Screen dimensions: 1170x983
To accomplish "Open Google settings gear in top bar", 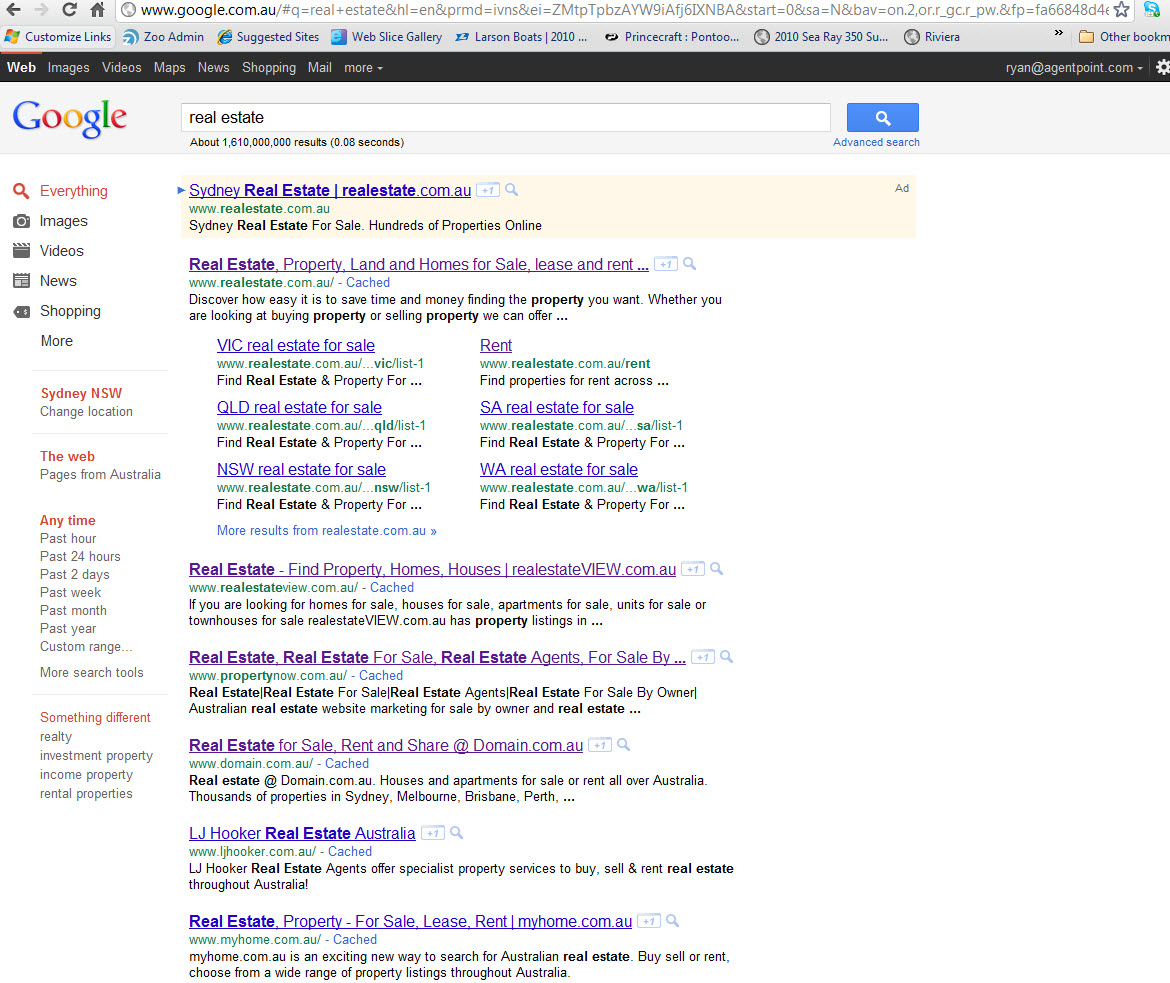I will (1162, 68).
